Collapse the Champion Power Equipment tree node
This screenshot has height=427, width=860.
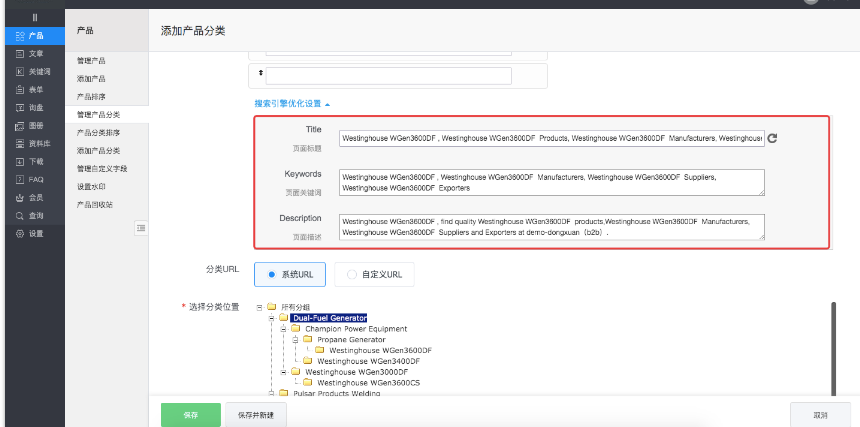[x=283, y=329]
